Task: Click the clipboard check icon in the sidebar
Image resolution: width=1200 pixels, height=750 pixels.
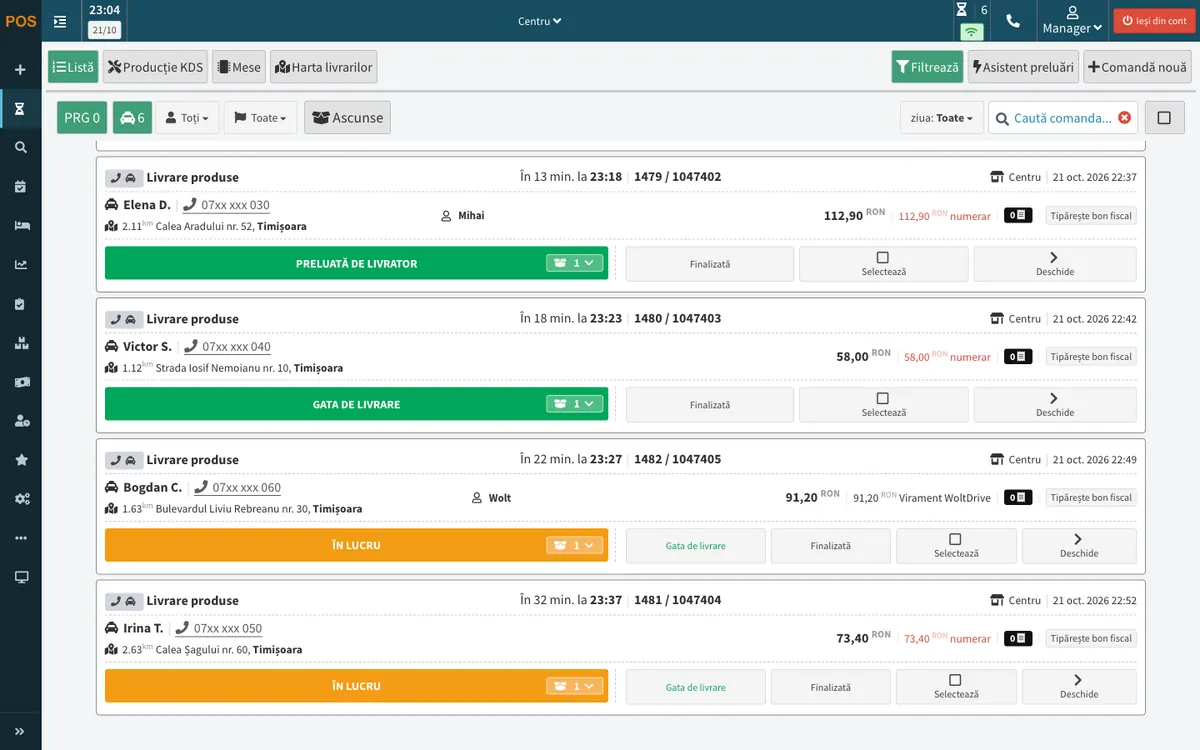Action: pyautogui.click(x=20, y=304)
